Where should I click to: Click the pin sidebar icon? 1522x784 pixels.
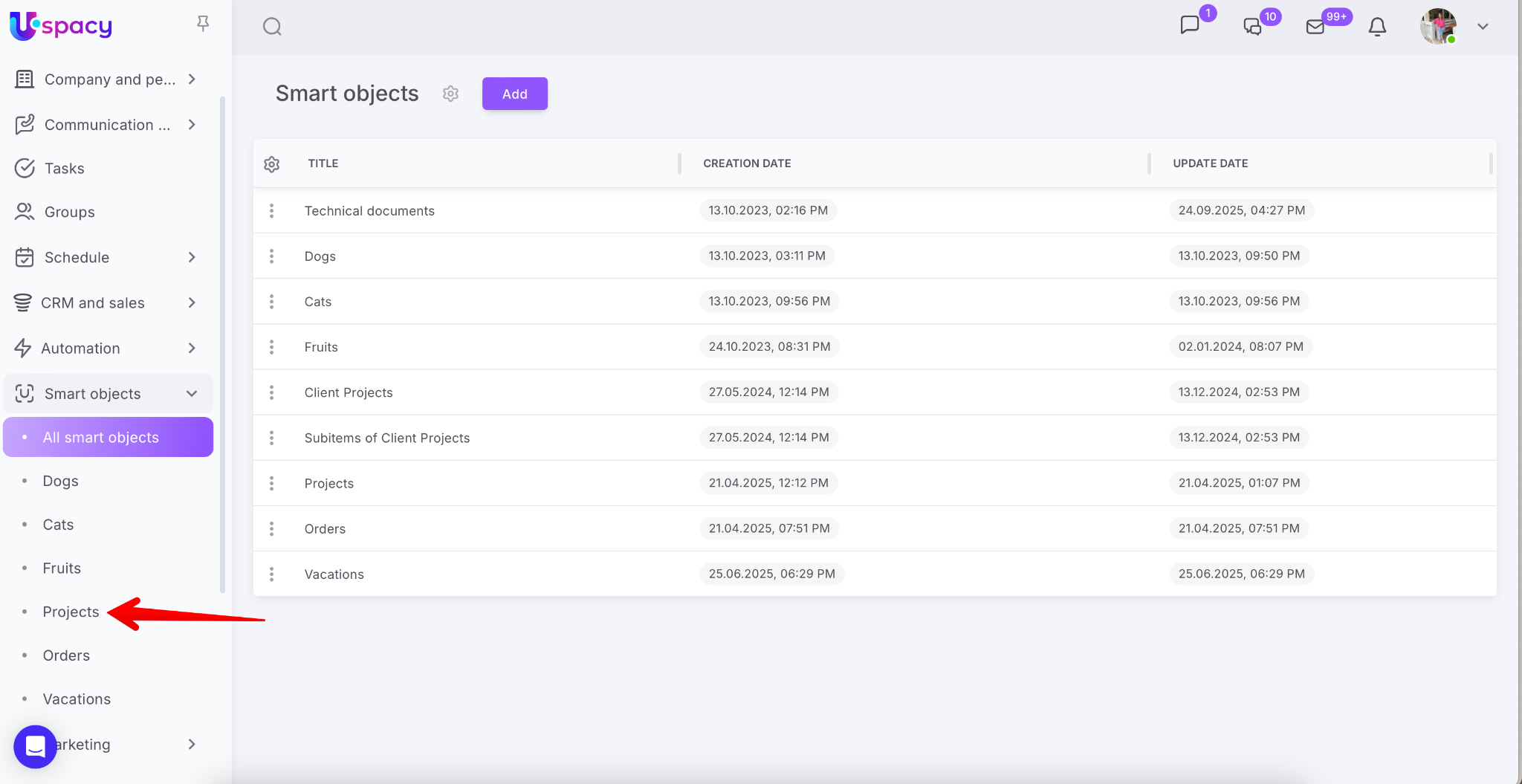(203, 24)
